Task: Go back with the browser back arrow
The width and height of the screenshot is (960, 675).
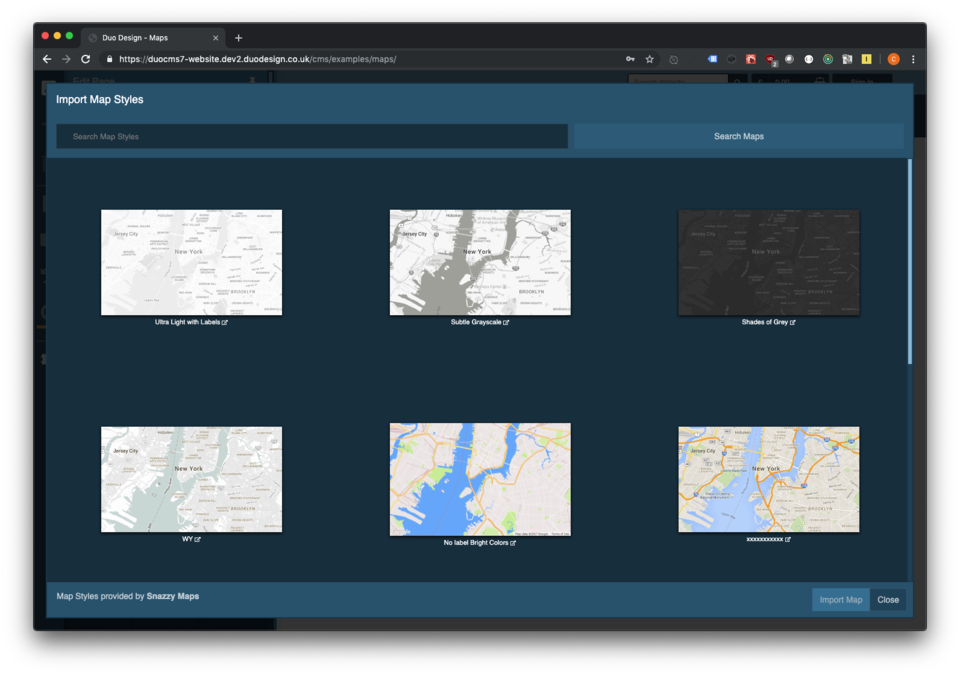Action: (47, 59)
